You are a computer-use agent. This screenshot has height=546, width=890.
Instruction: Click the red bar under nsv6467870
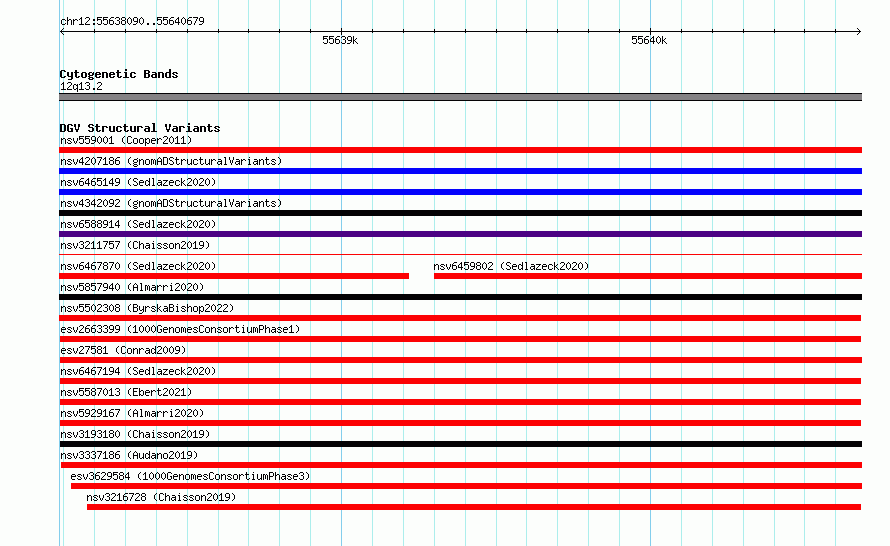pos(234,276)
